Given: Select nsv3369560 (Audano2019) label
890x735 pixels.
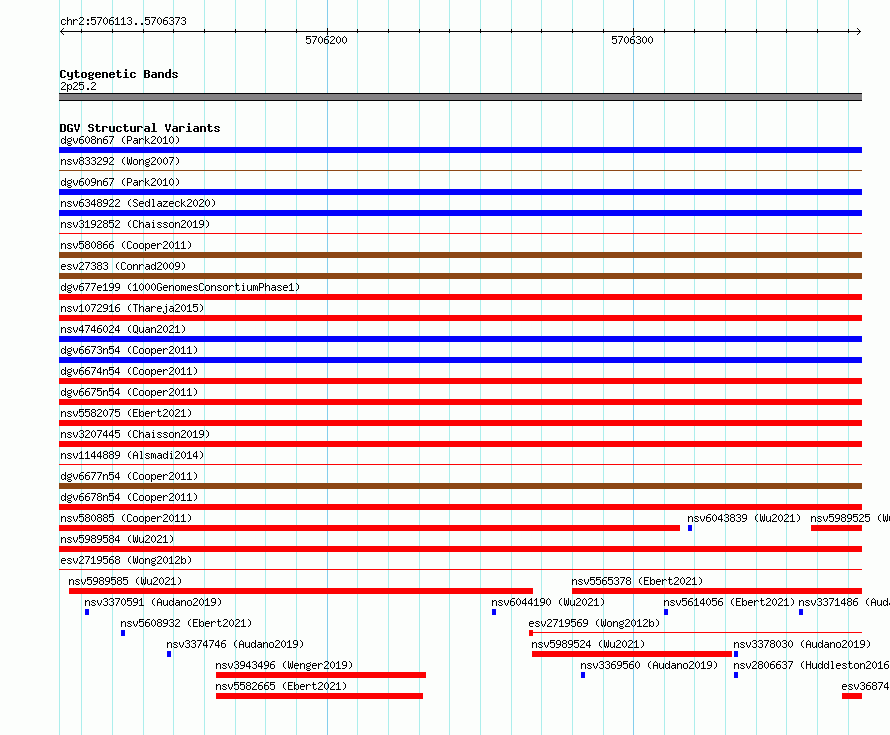Looking at the screenshot, I should 649,665.
